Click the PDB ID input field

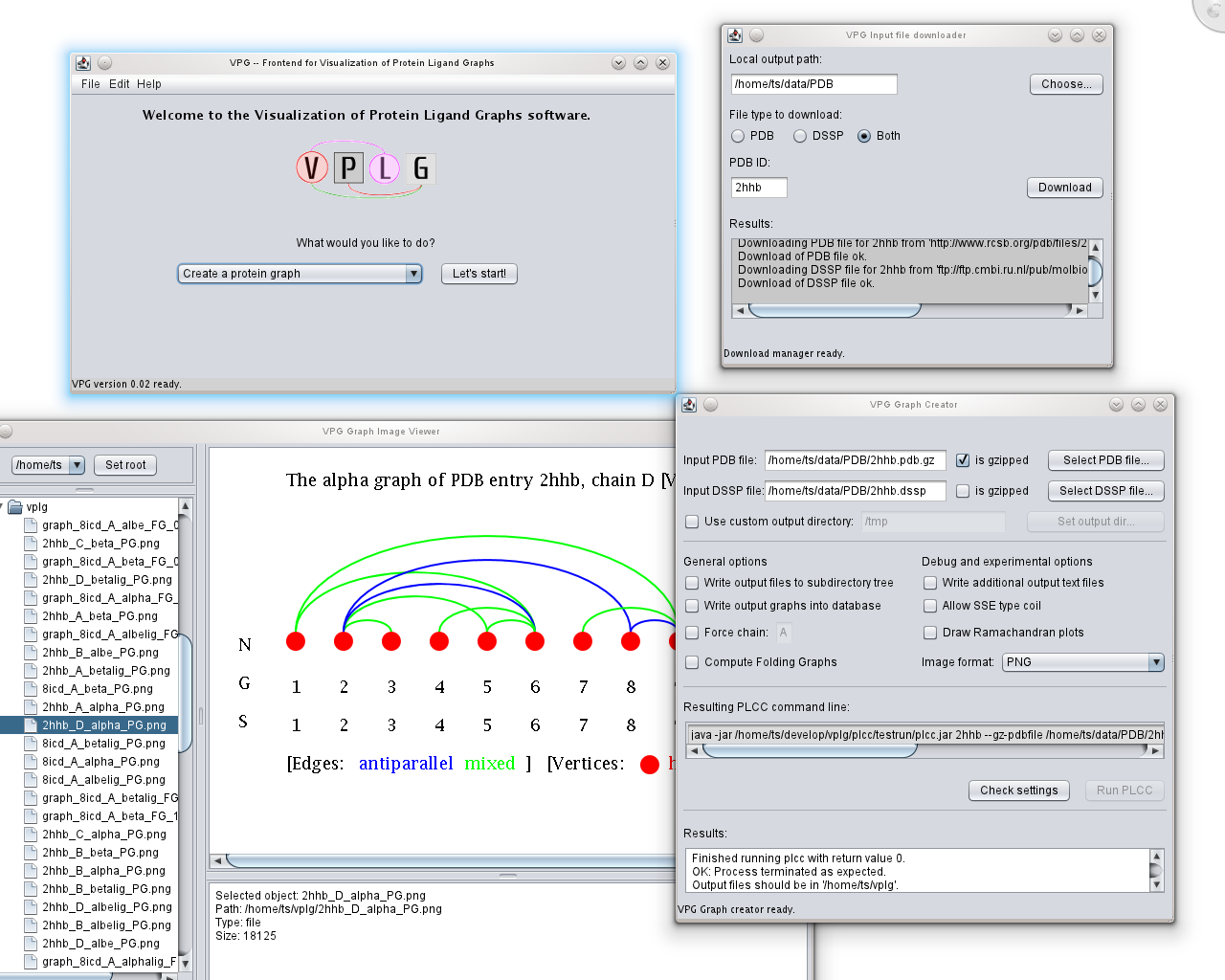(758, 188)
